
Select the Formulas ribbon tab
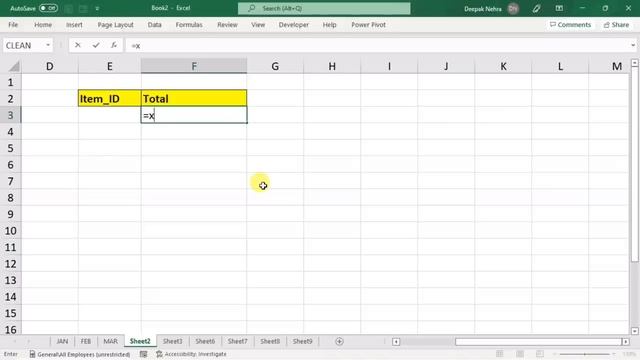189,25
